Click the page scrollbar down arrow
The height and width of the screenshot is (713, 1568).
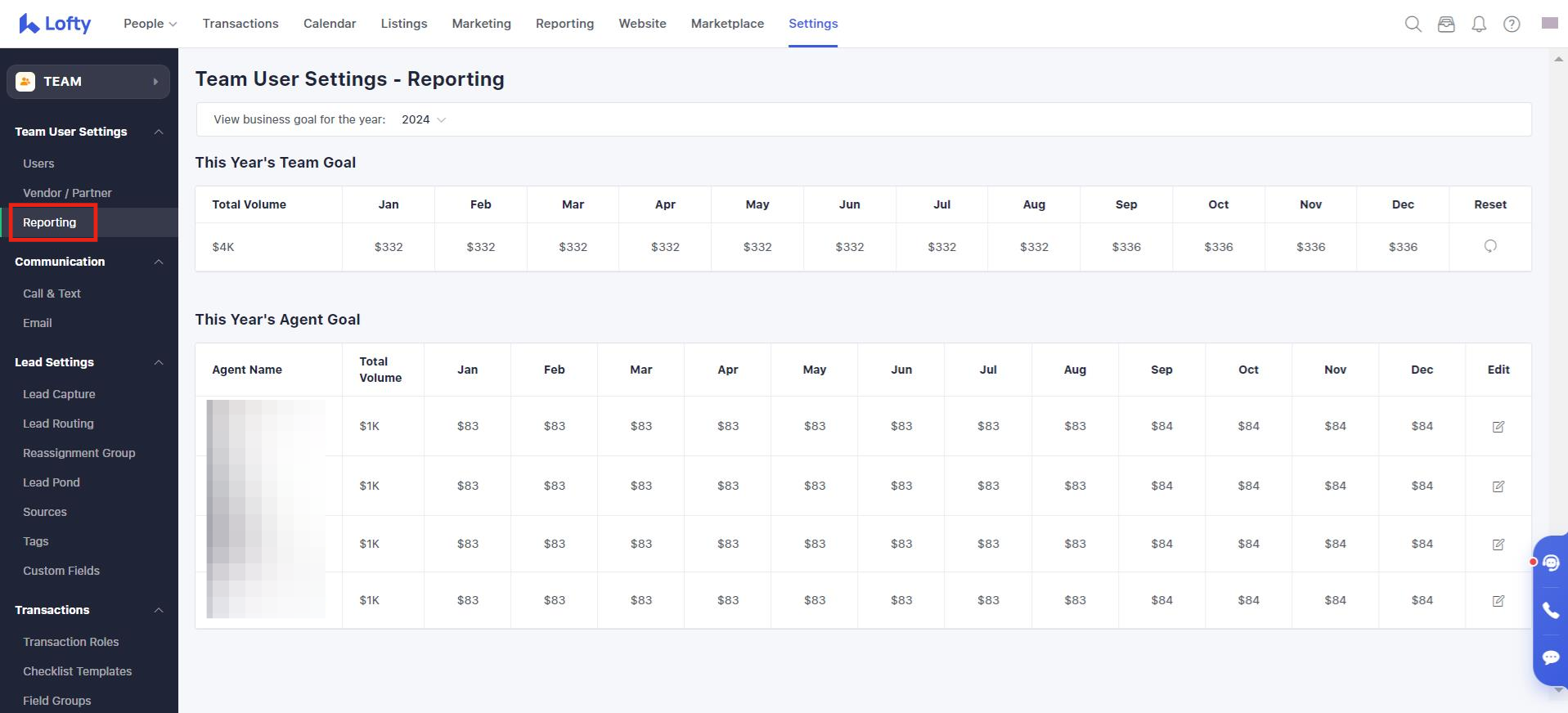1557,690
